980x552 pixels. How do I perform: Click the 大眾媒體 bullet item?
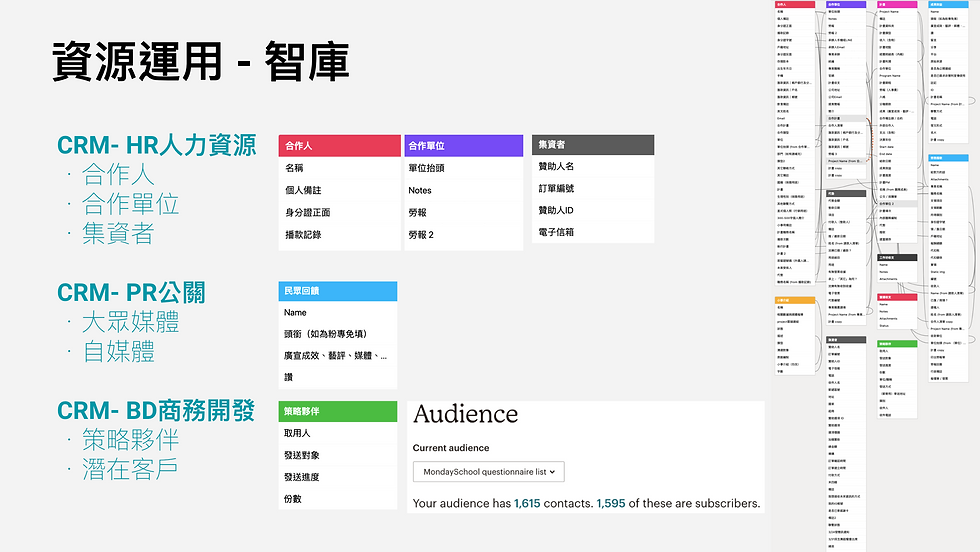tap(130, 322)
